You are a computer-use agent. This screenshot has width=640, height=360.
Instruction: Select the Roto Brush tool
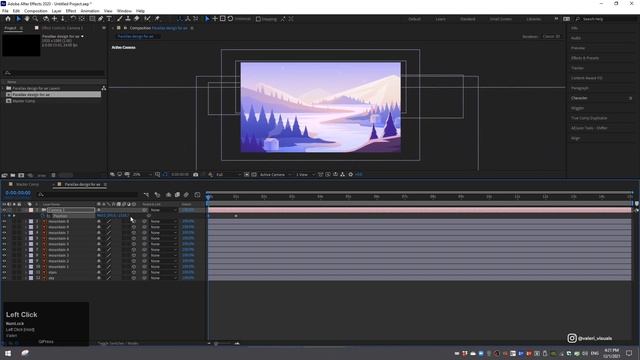click(x=147, y=19)
